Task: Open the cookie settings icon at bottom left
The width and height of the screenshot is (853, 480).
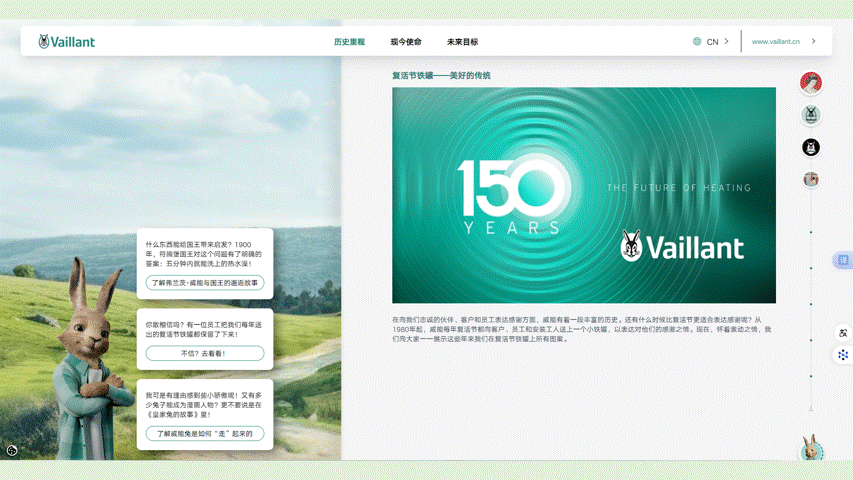Action: 11,450
